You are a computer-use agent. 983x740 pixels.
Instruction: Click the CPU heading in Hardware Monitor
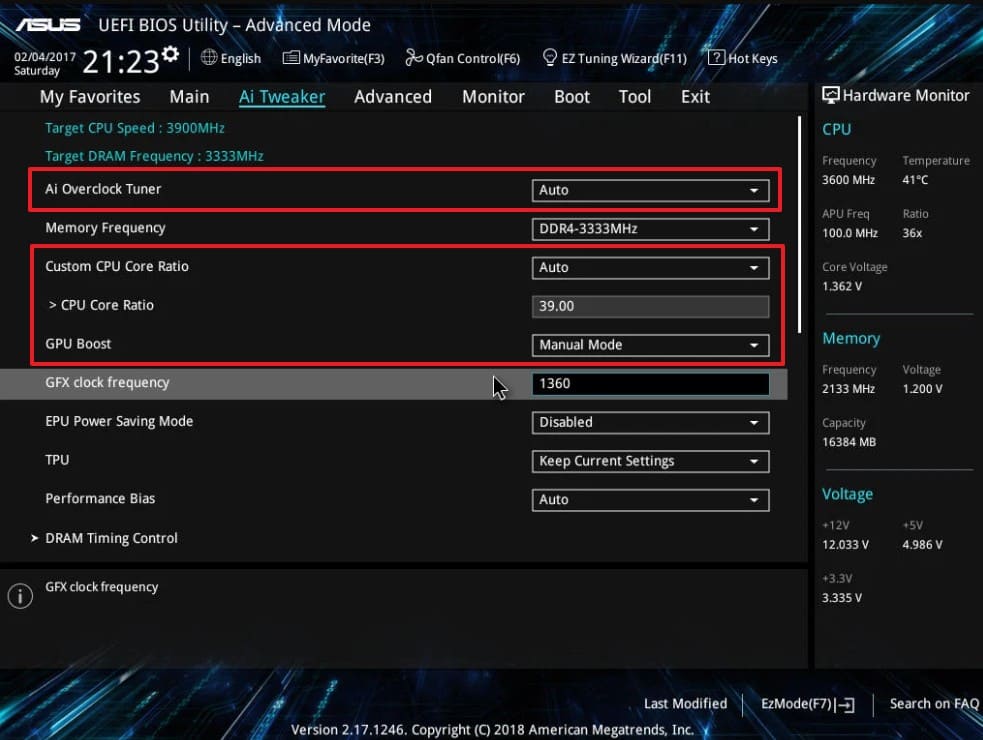(x=836, y=129)
